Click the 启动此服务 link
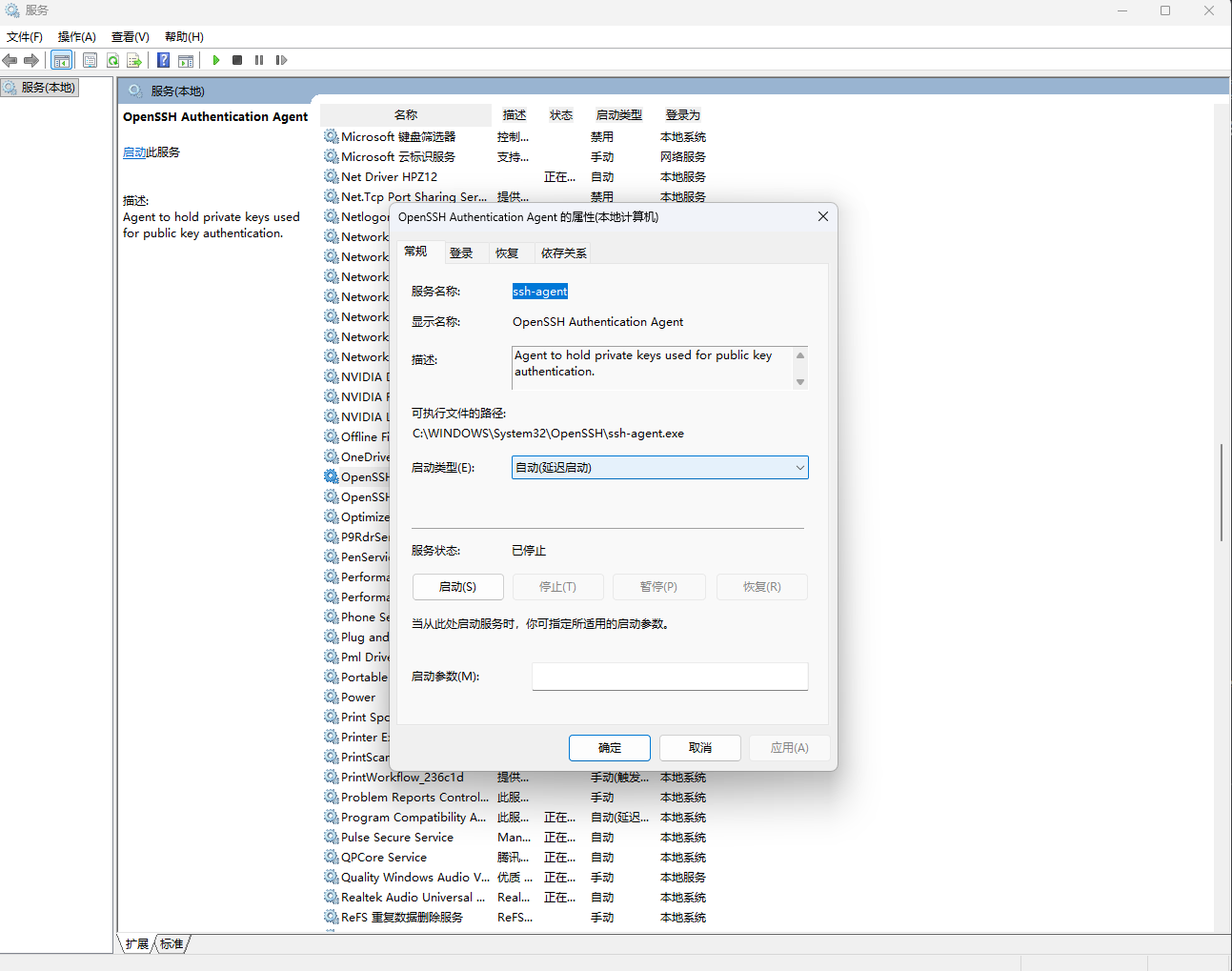This screenshot has width=1232, height=971. pyautogui.click(x=151, y=152)
